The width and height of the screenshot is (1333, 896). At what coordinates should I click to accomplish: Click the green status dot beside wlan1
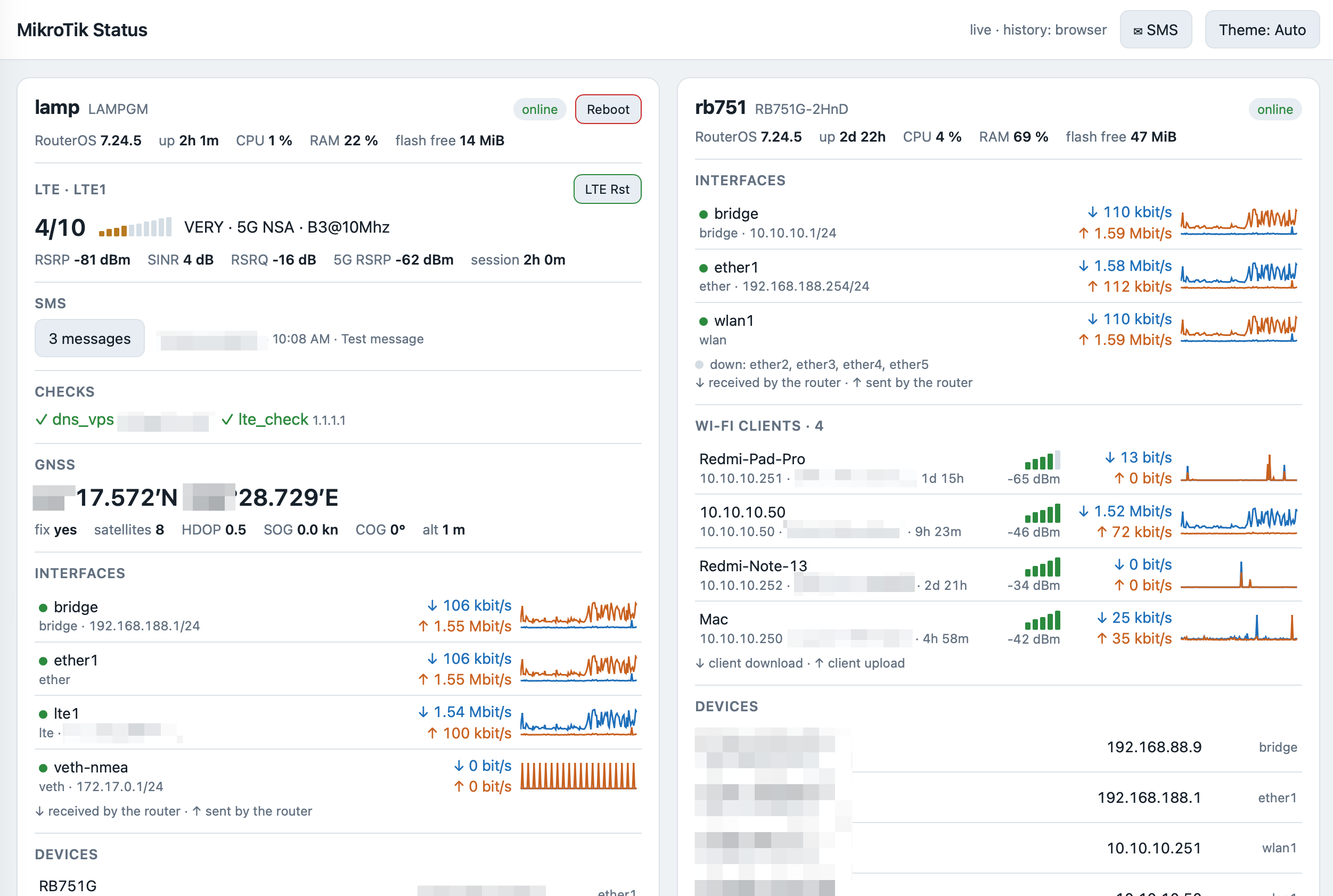click(x=703, y=321)
